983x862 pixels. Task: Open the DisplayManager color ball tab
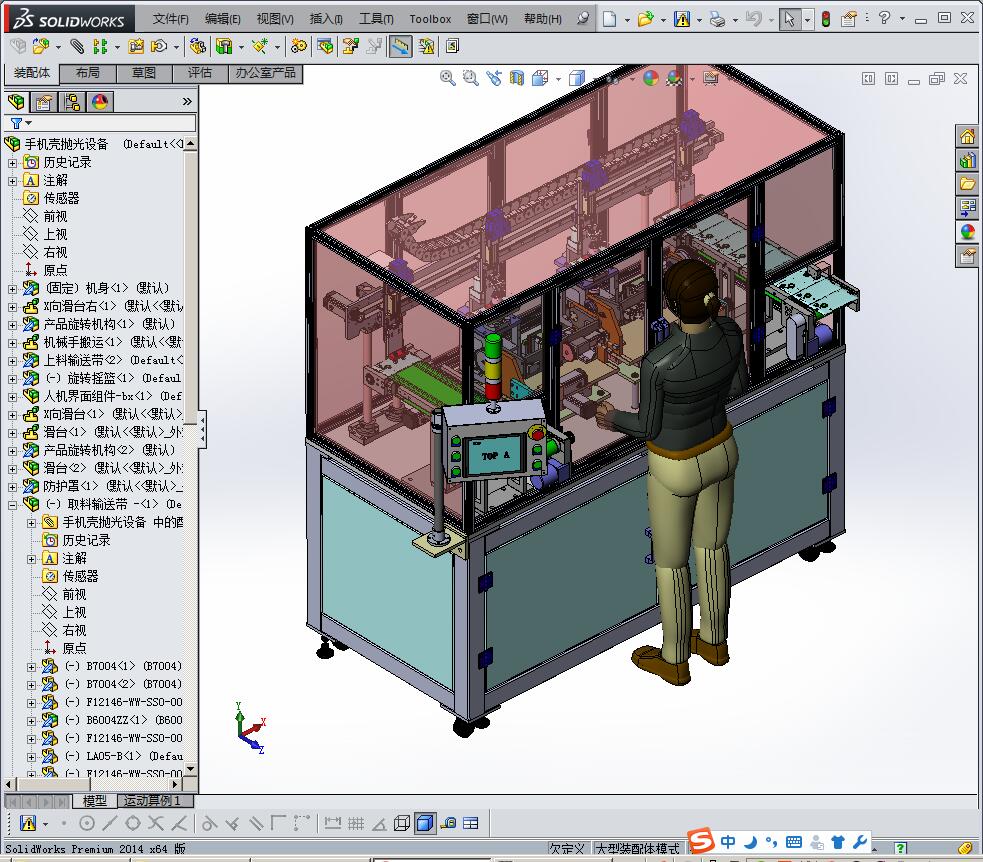[x=100, y=102]
